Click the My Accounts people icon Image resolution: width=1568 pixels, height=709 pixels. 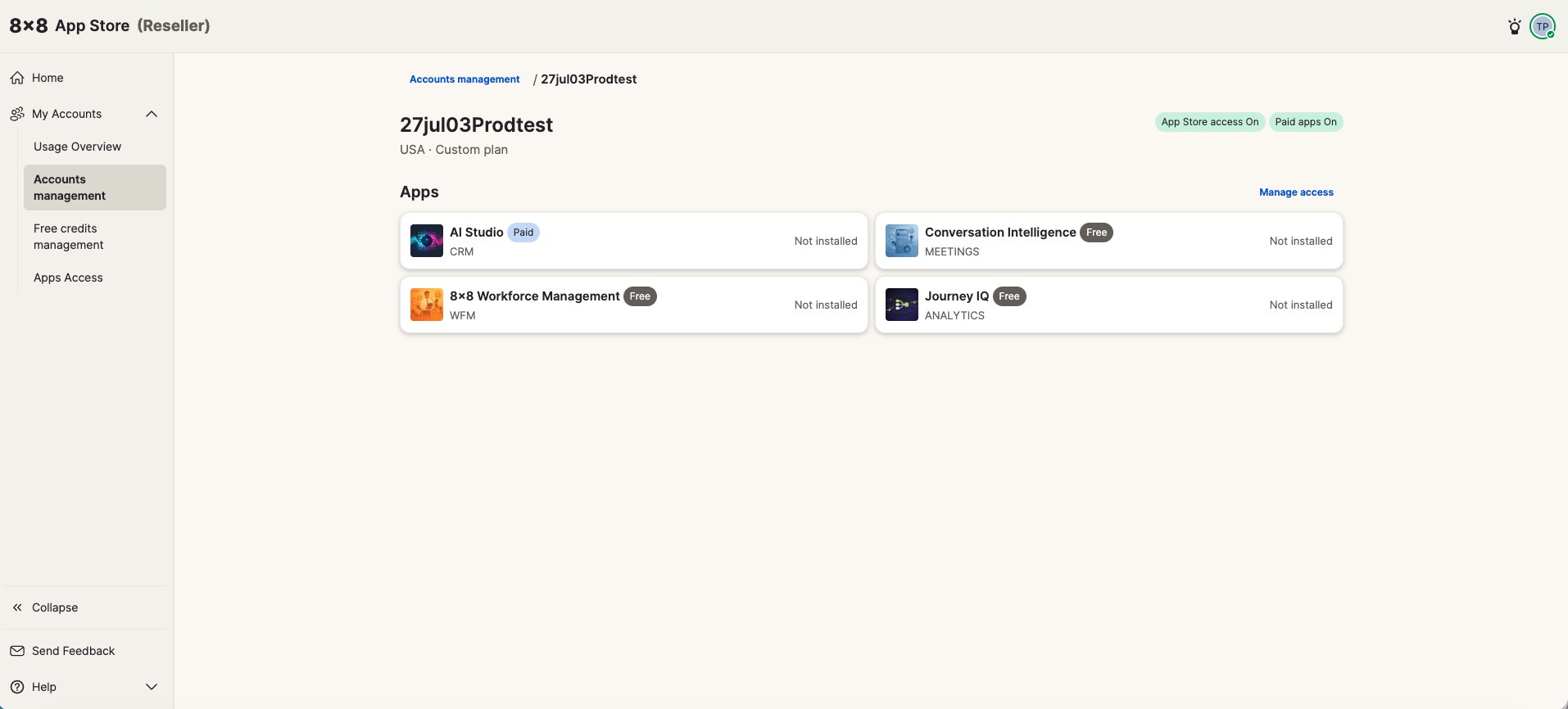click(x=17, y=114)
